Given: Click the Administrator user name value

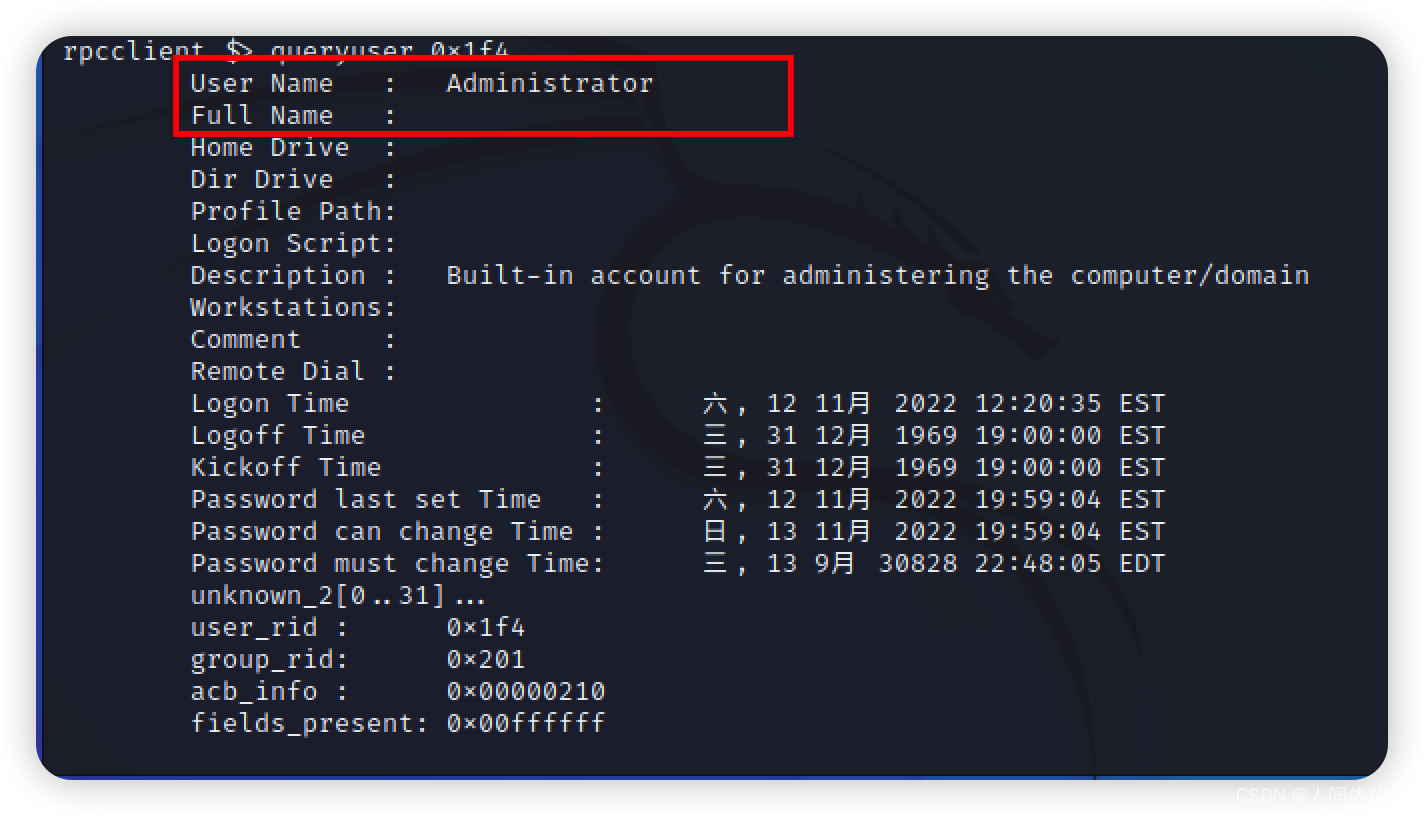Looking at the screenshot, I should [549, 83].
